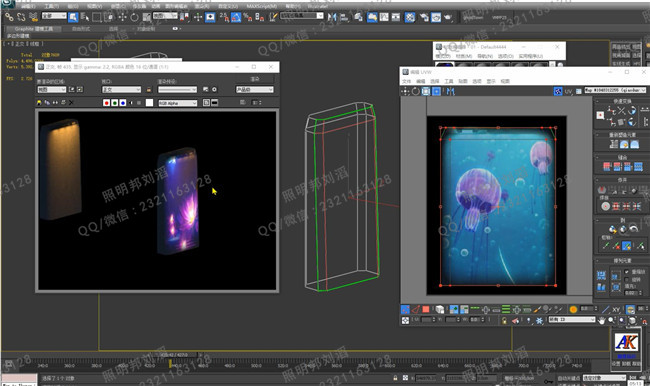The image size is (650, 386).
Task: Click the Mirror tool in main toolbar
Action: (332, 17)
